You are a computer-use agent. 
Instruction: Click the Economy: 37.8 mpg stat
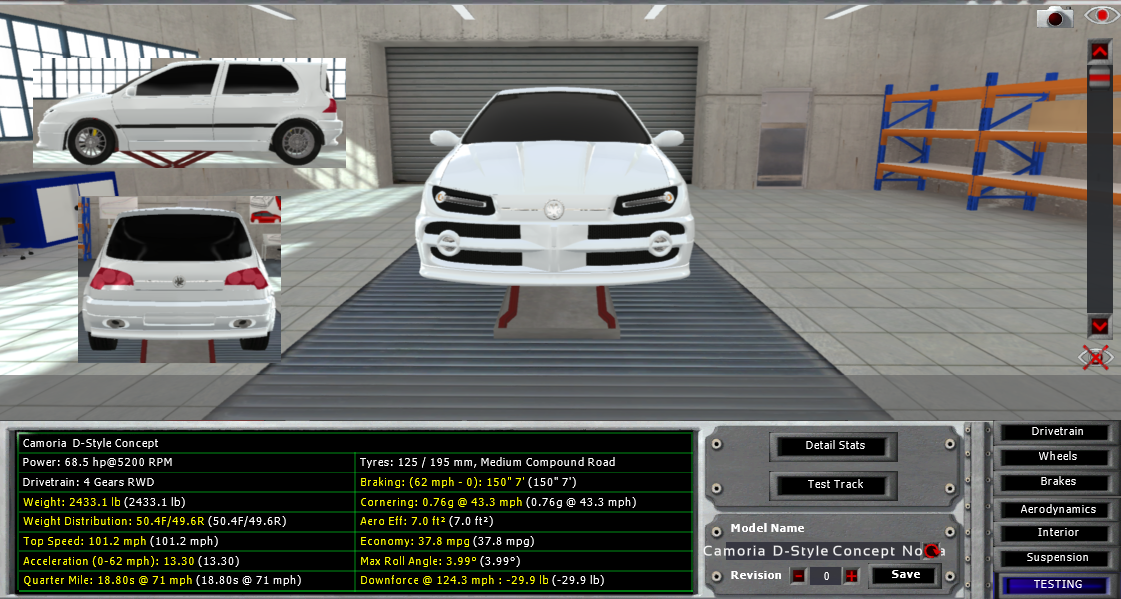tap(415, 542)
